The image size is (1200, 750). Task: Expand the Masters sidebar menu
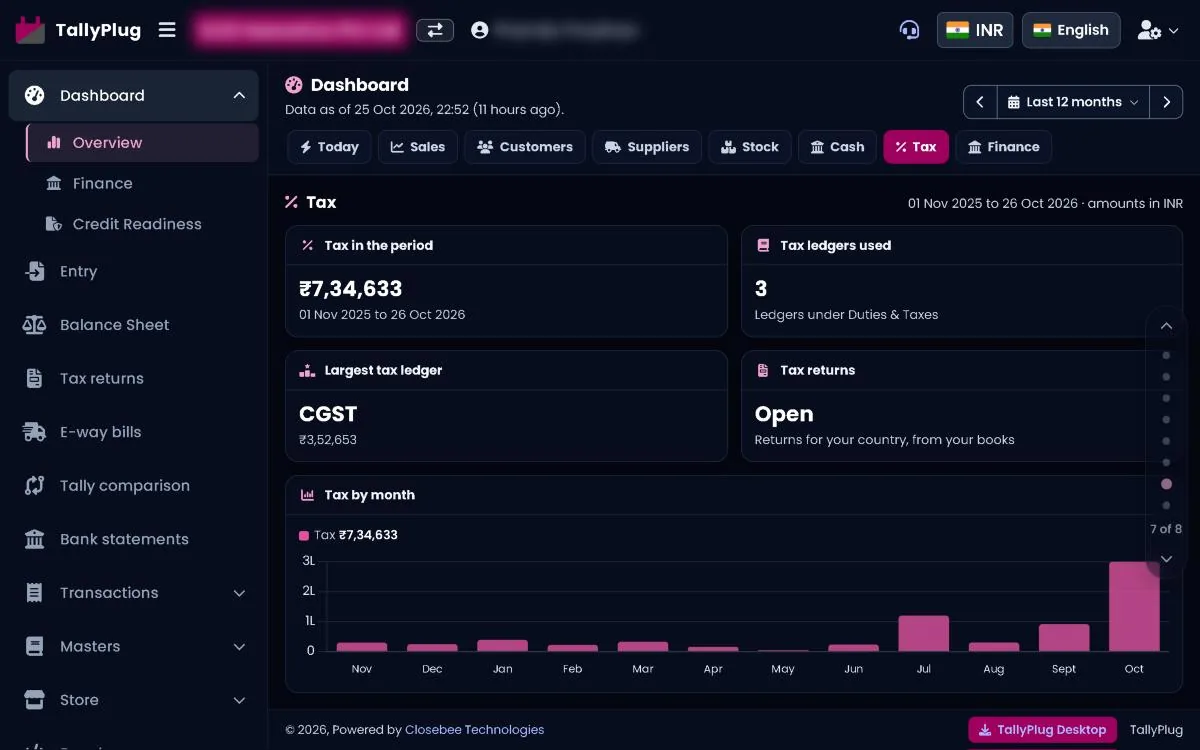[x=239, y=647]
